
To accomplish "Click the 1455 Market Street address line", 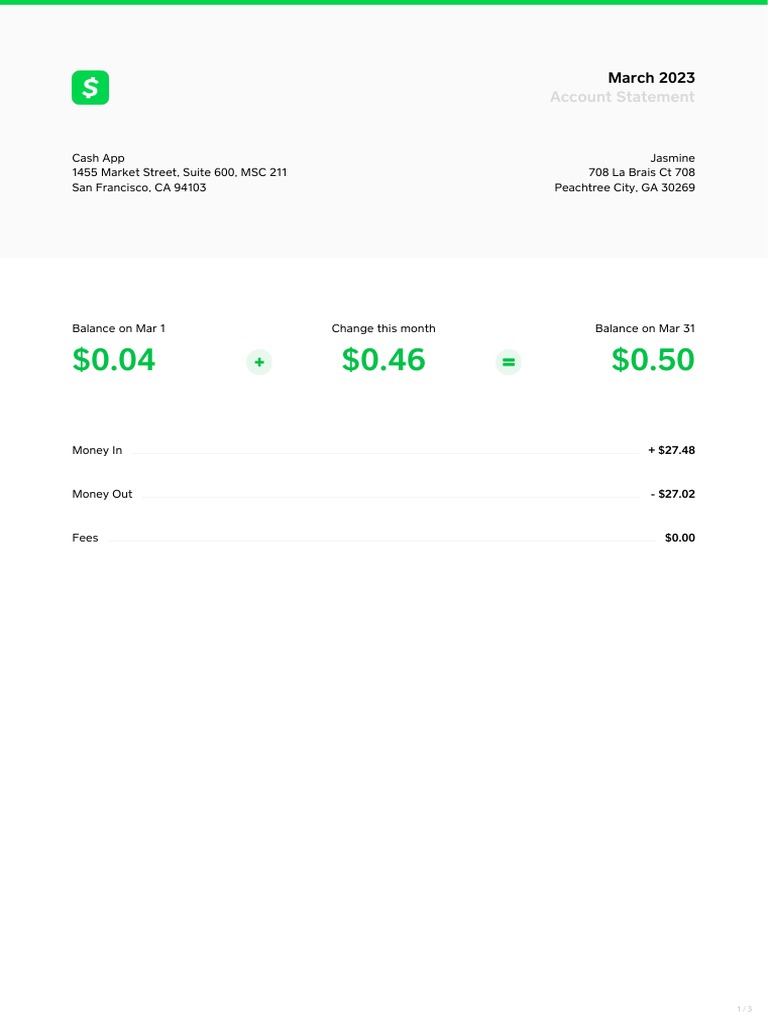I will click(179, 173).
